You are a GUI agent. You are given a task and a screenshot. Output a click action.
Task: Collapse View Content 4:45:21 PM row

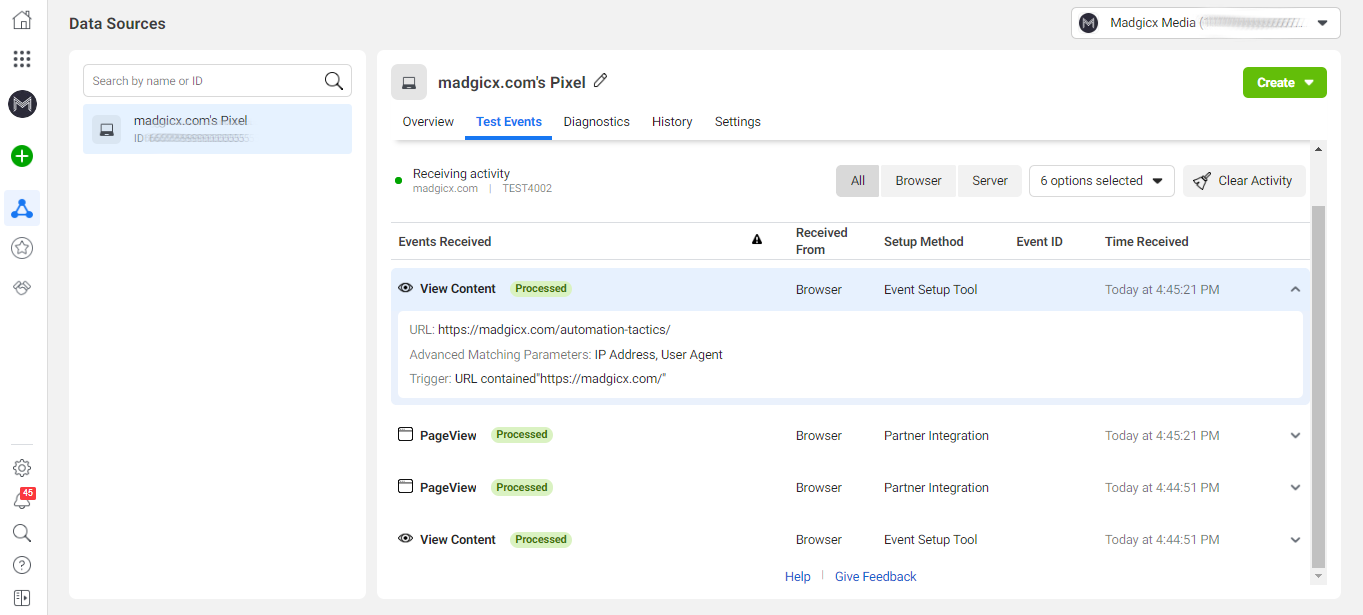1295,289
